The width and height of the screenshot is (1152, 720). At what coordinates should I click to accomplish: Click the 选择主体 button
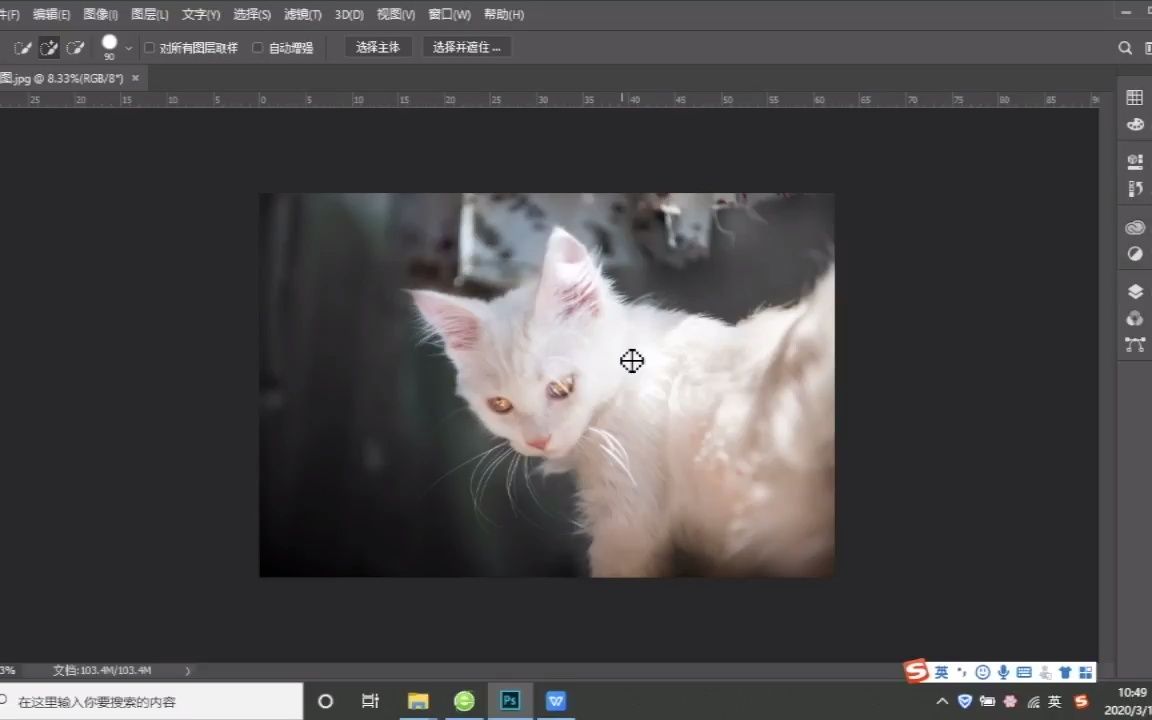pos(377,47)
